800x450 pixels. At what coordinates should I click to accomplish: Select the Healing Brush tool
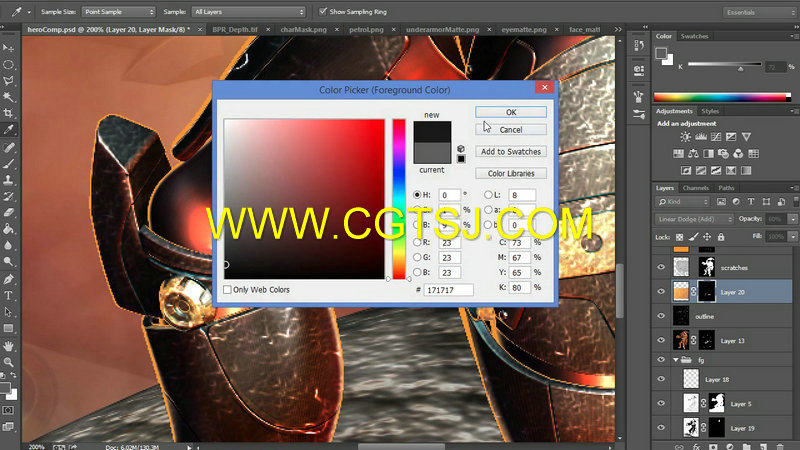tap(8, 147)
